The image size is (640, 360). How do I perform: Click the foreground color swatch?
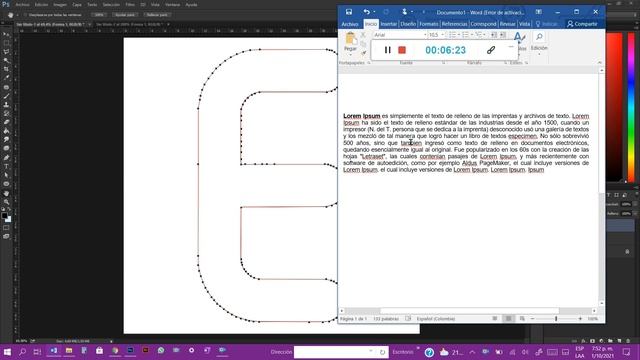click(x=4, y=215)
